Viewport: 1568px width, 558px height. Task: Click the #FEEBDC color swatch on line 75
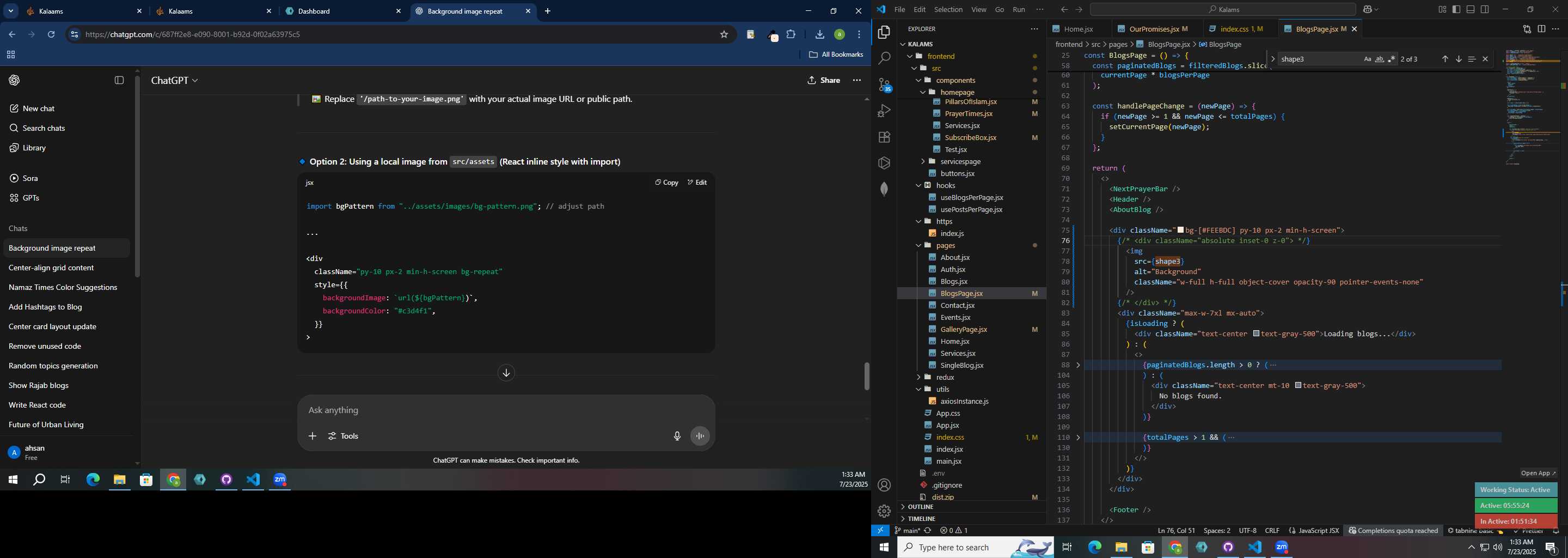1180,231
